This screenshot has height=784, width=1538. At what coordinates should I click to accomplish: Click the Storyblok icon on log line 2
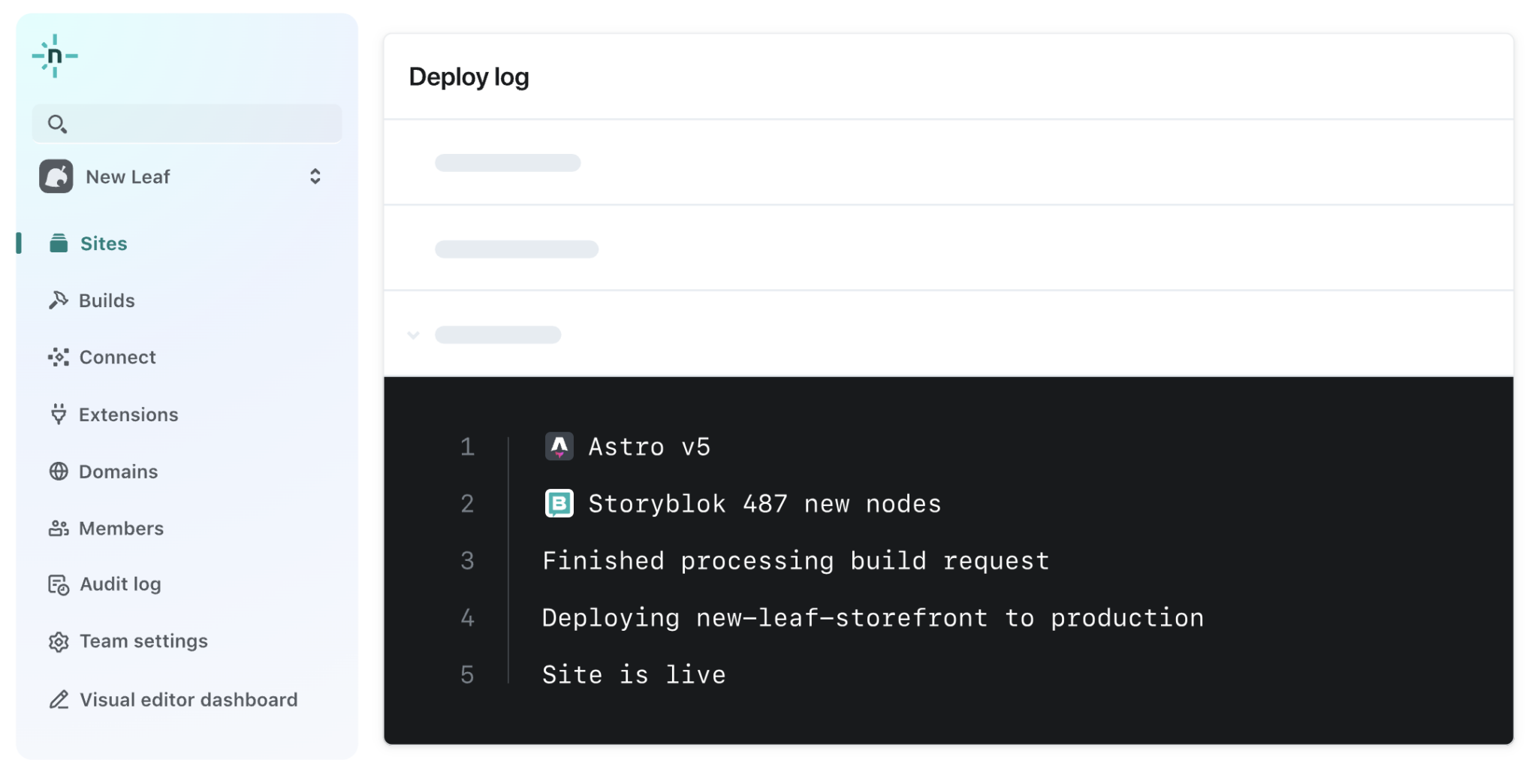click(559, 503)
